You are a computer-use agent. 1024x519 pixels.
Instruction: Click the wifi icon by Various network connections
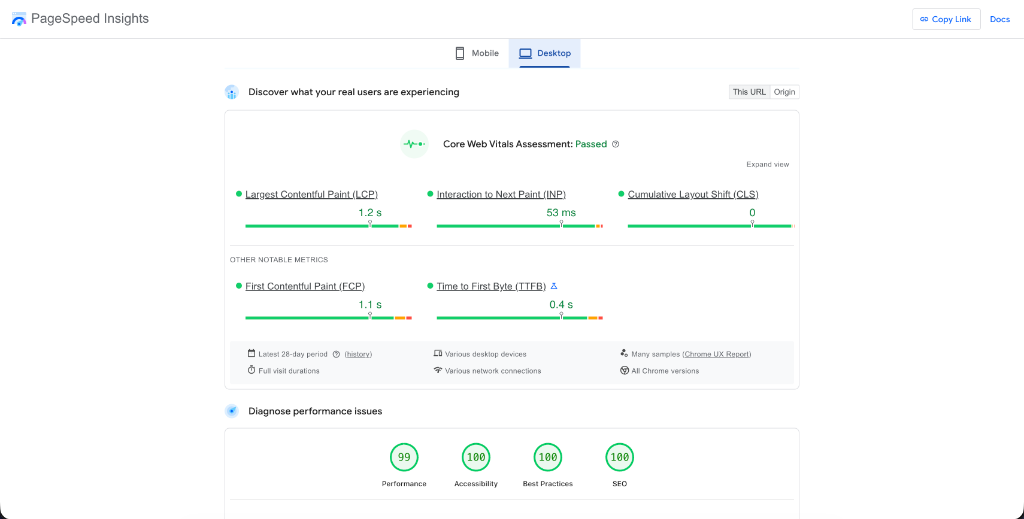(438, 370)
